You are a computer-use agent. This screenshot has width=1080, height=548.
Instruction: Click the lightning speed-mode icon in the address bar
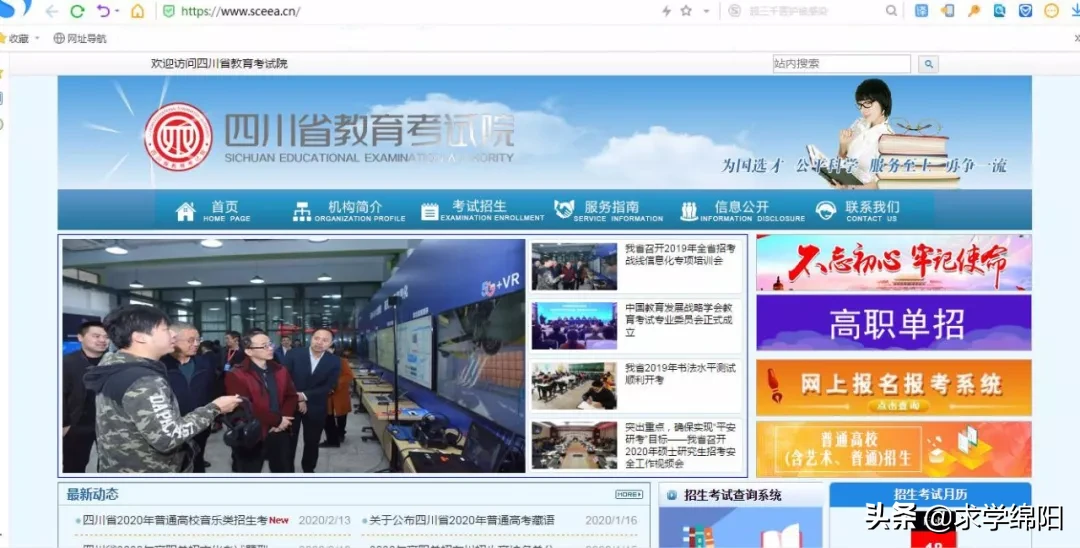pyautogui.click(x=666, y=11)
